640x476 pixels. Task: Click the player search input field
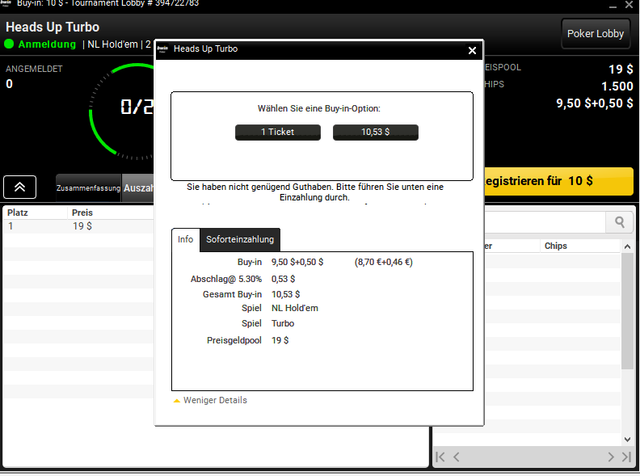coord(545,222)
